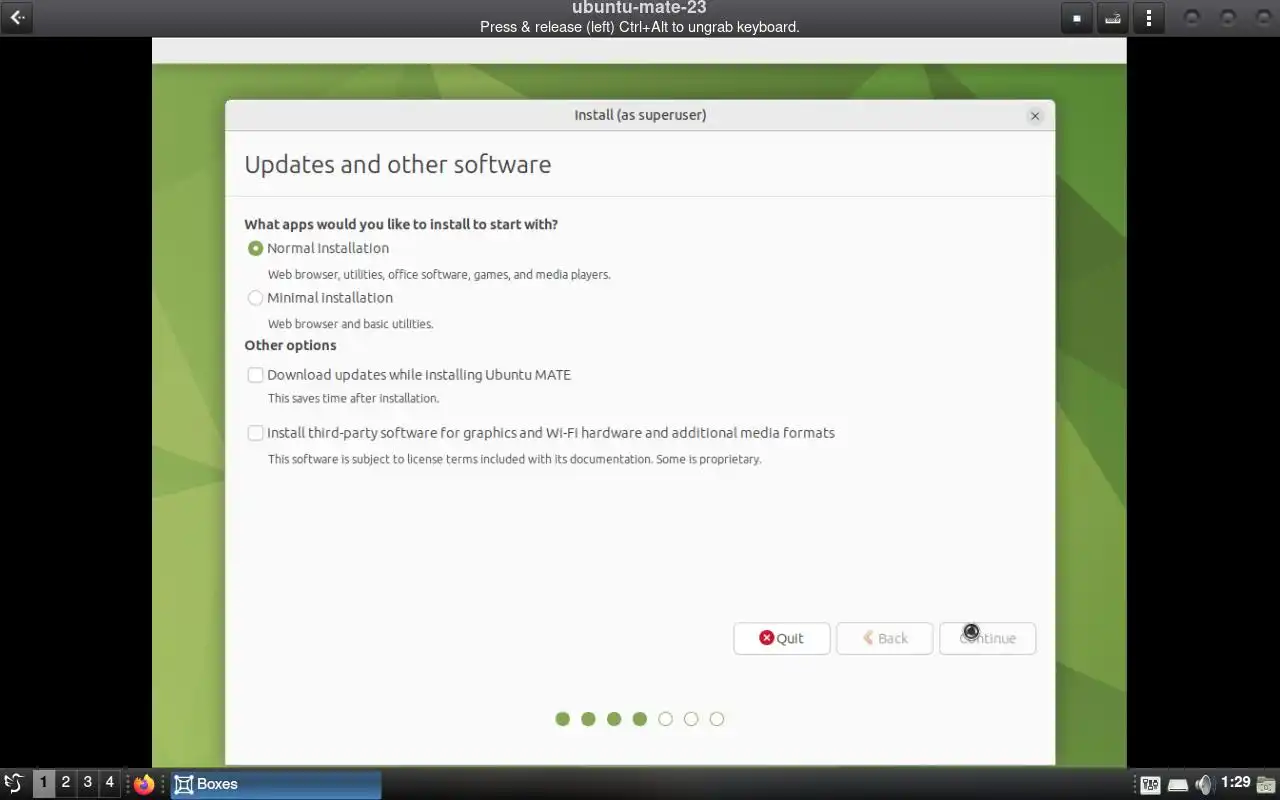This screenshot has height=800, width=1280.
Task: Click the 'Updates and other software' heading
Action: point(398,164)
